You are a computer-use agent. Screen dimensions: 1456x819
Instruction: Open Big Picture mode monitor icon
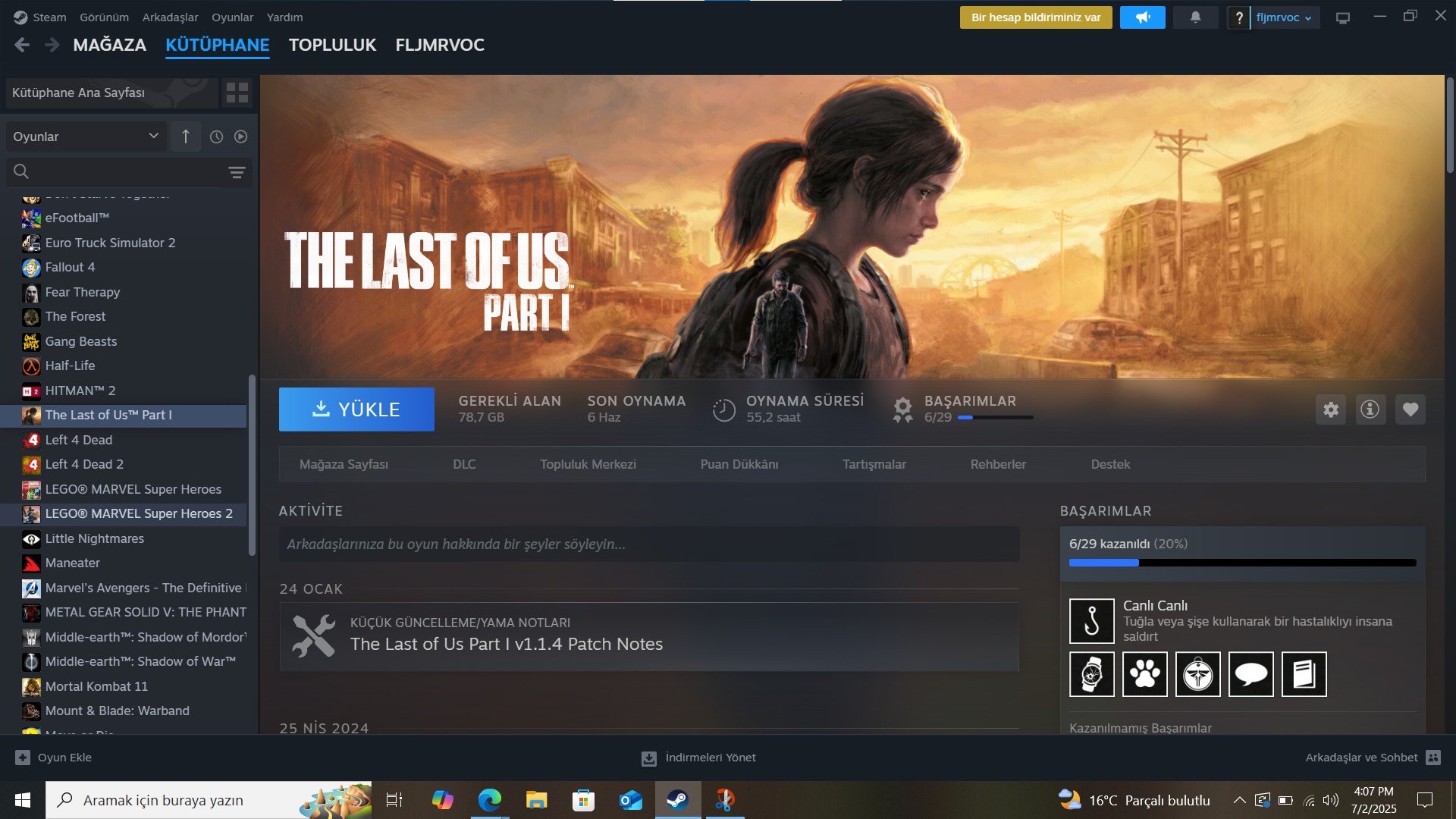click(1343, 17)
